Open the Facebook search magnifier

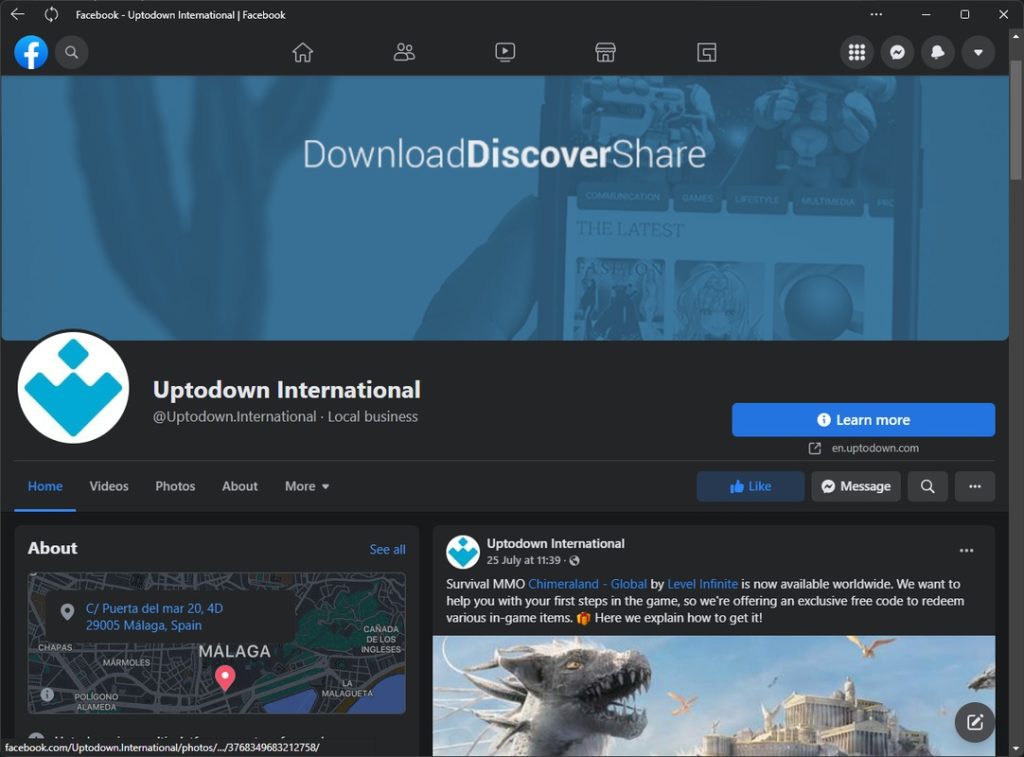72,52
